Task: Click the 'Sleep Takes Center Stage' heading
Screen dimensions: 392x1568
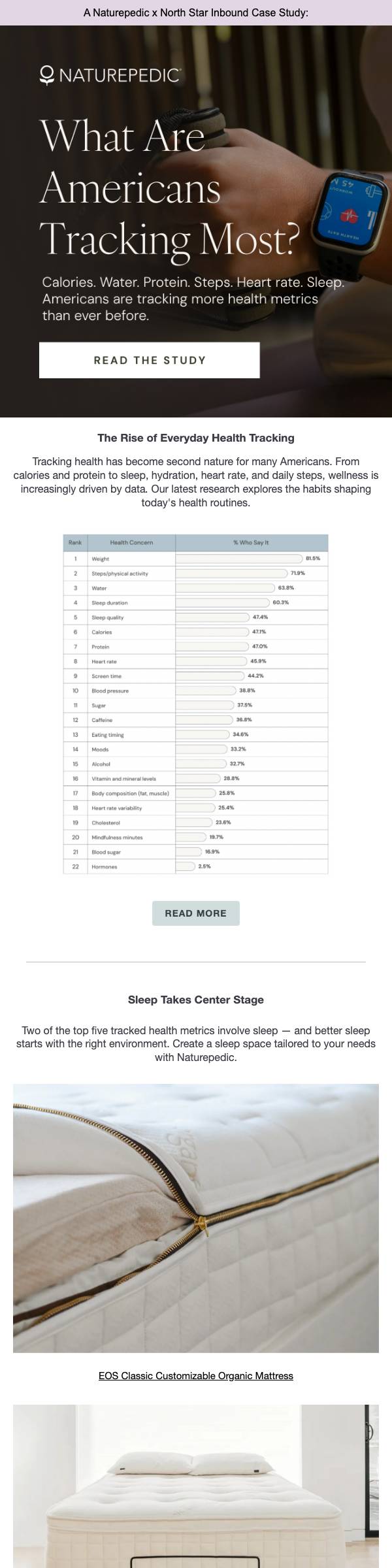Action: (196, 1000)
